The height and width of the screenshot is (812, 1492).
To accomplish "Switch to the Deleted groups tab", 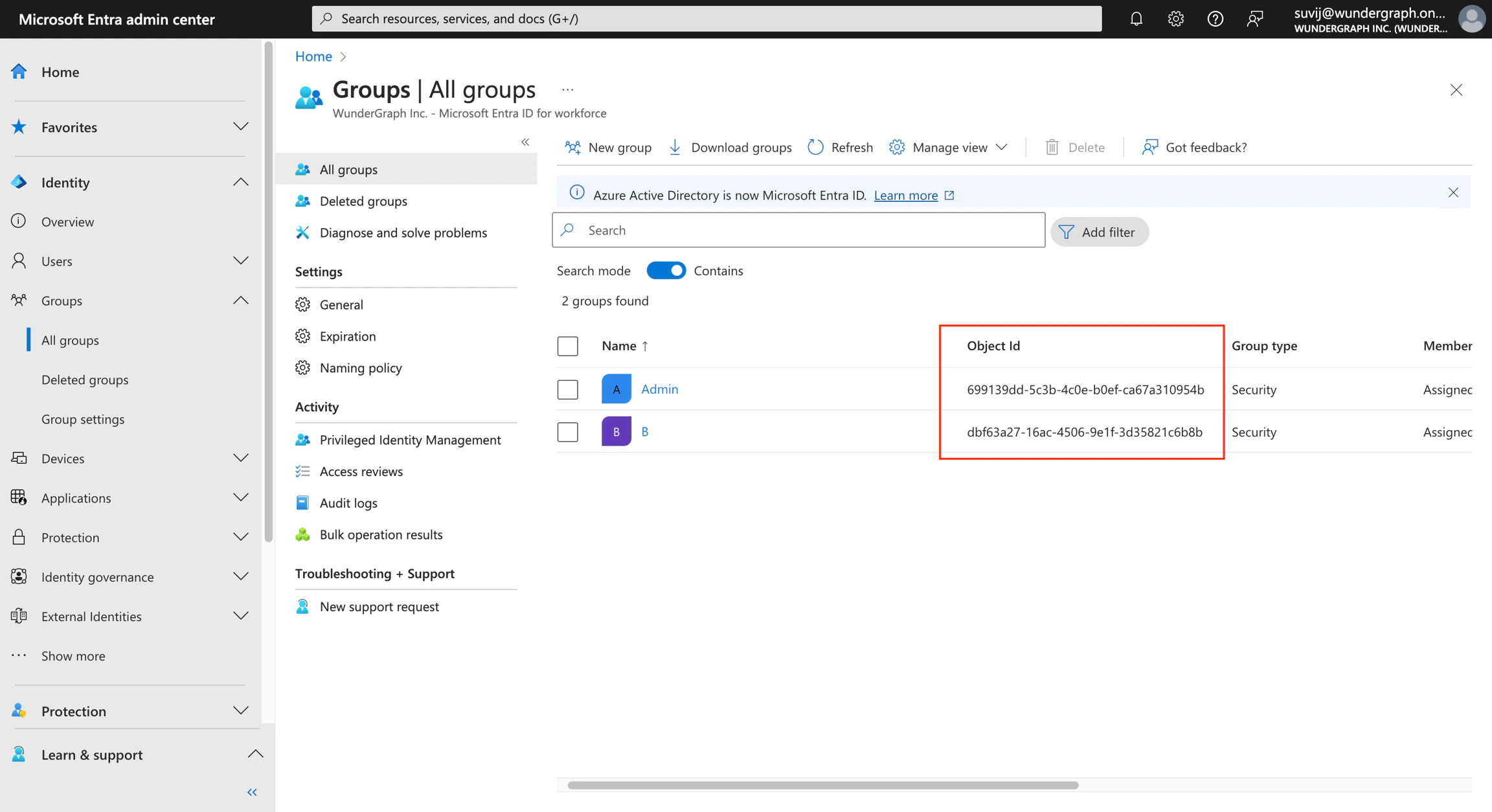I will [363, 201].
